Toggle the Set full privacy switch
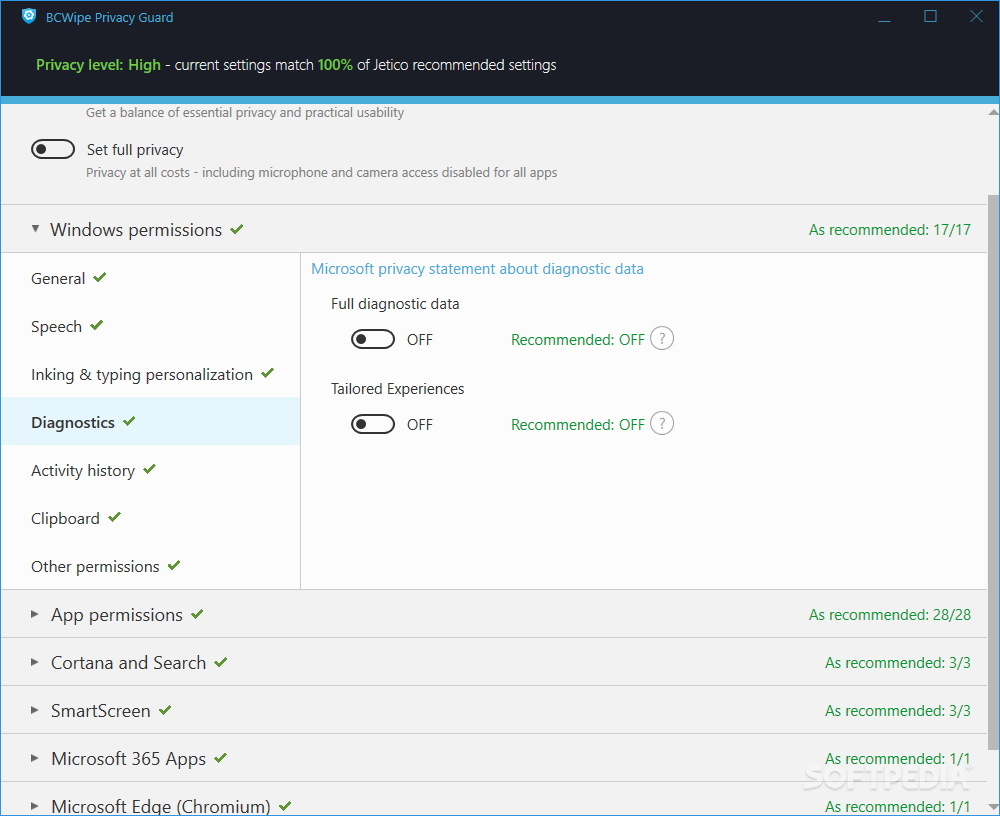The width and height of the screenshot is (1000, 816). [53, 149]
